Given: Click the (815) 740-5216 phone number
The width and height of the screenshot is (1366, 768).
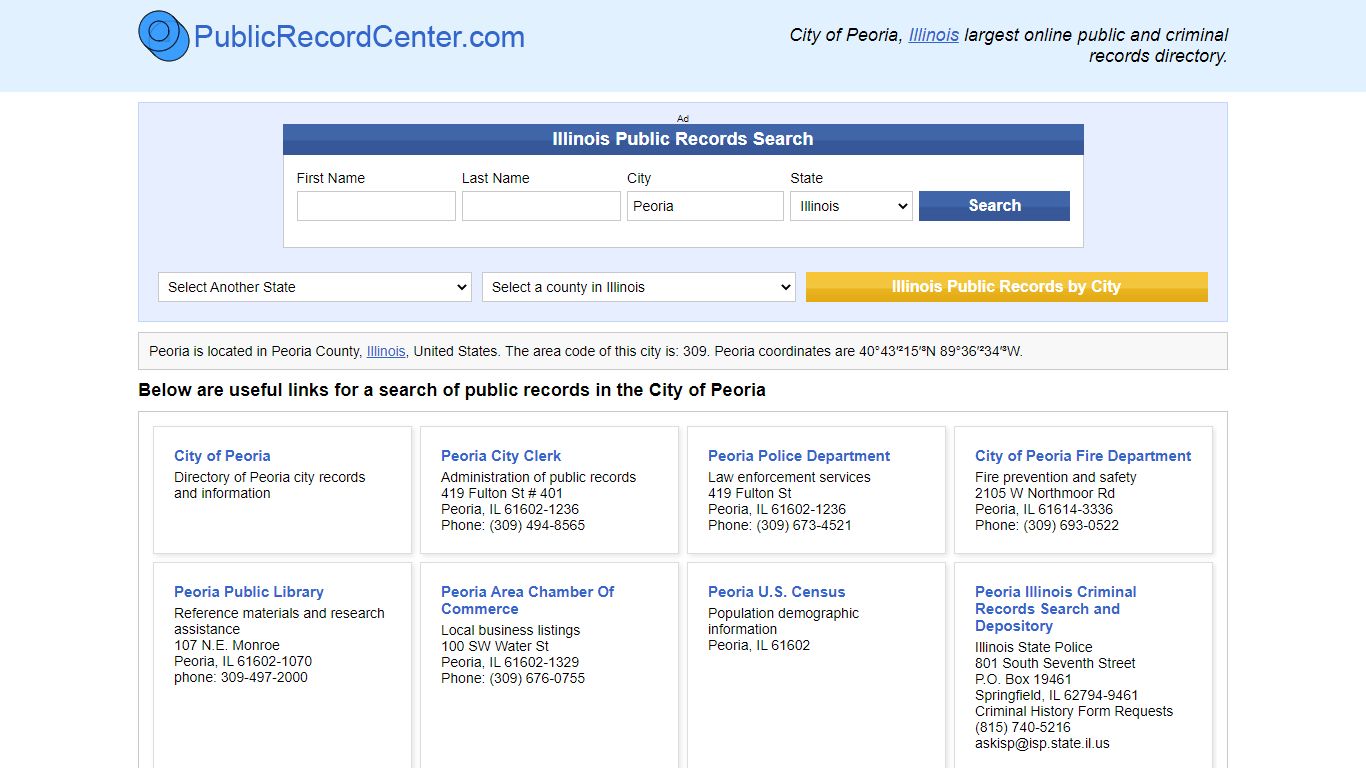Looking at the screenshot, I should (x=1023, y=727).
